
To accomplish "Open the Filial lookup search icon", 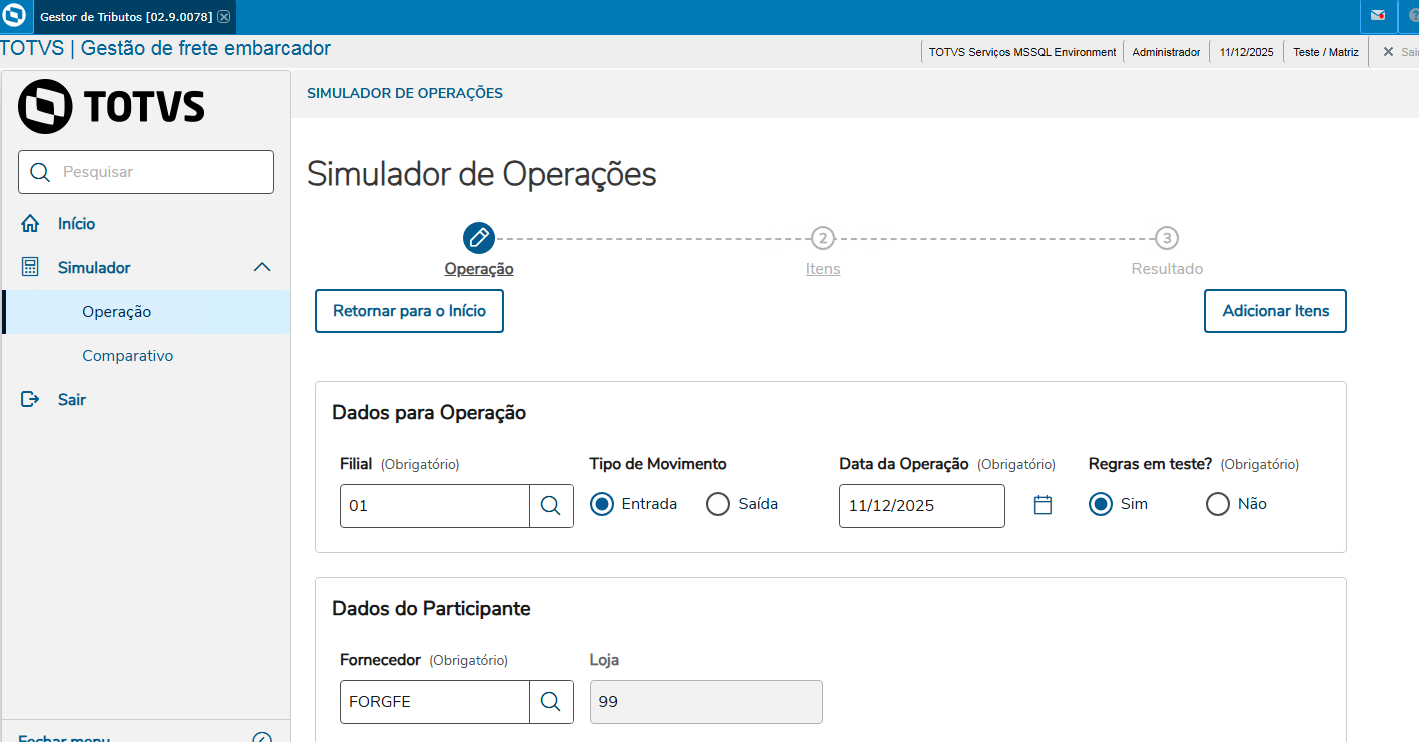I will pos(551,506).
